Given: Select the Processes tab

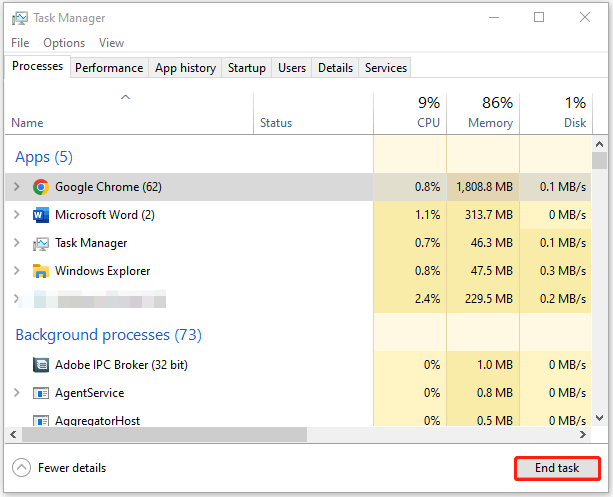Looking at the screenshot, I should pyautogui.click(x=38, y=66).
